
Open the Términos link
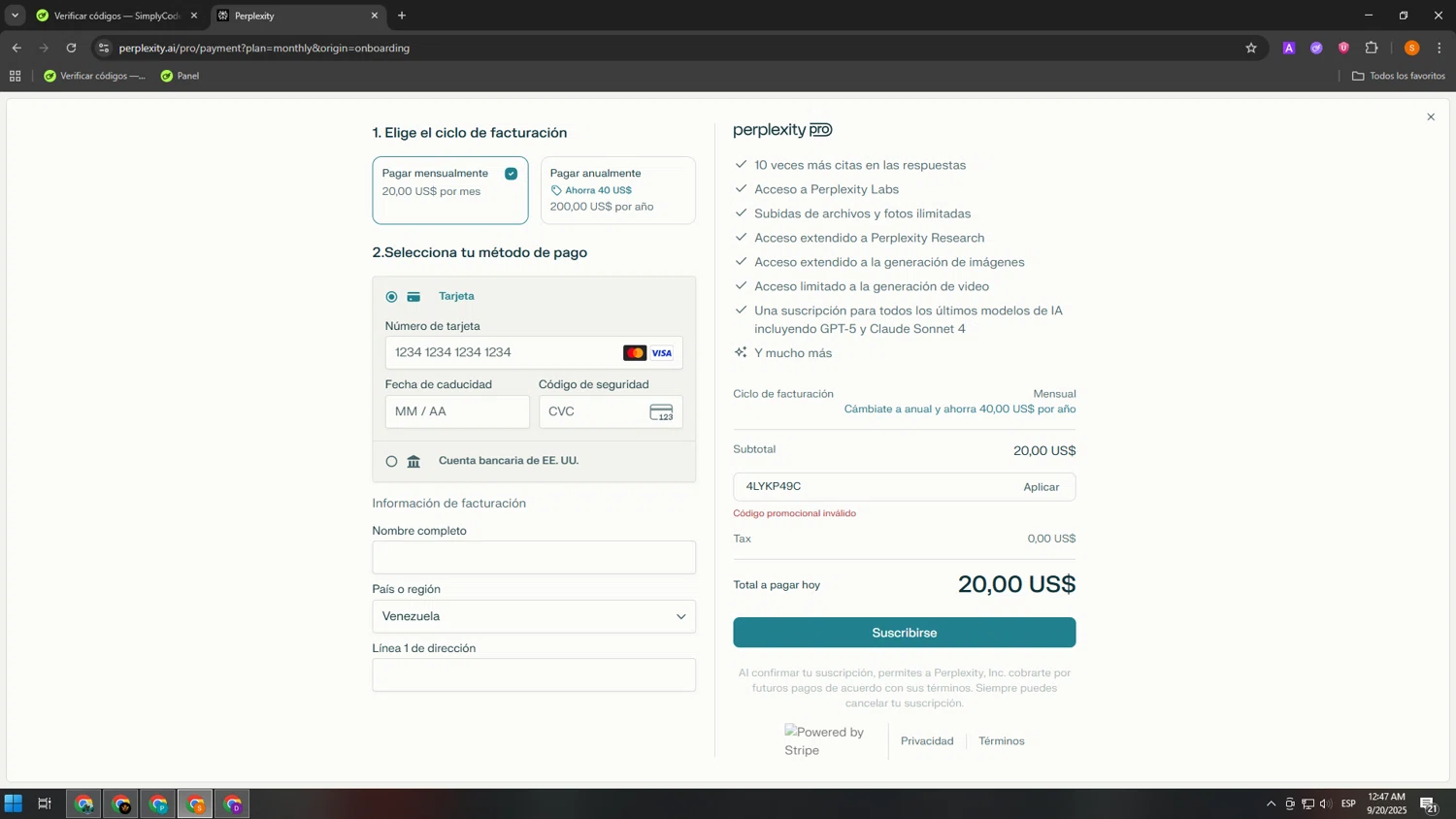tap(1002, 741)
